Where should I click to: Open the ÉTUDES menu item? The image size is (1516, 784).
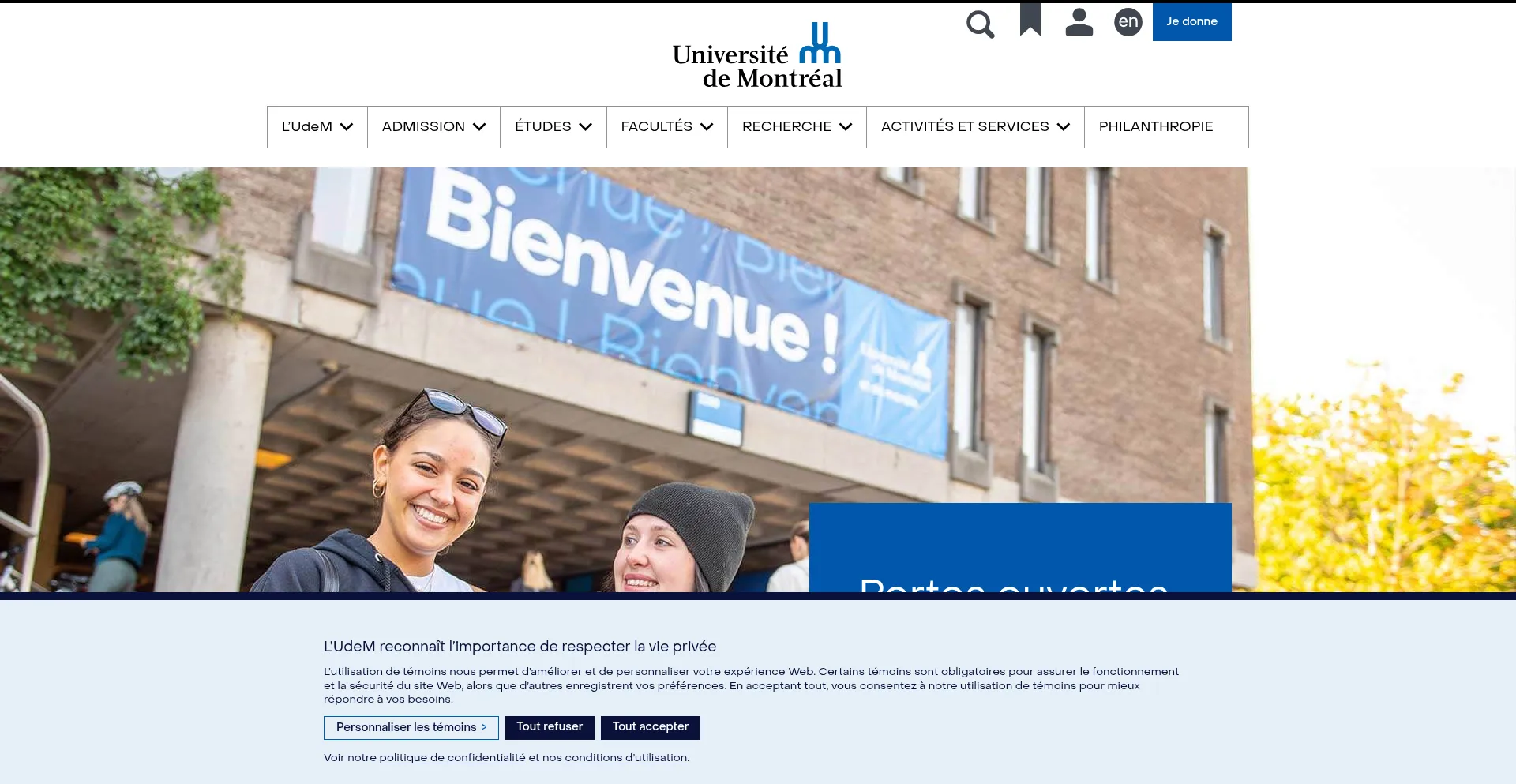(x=543, y=127)
